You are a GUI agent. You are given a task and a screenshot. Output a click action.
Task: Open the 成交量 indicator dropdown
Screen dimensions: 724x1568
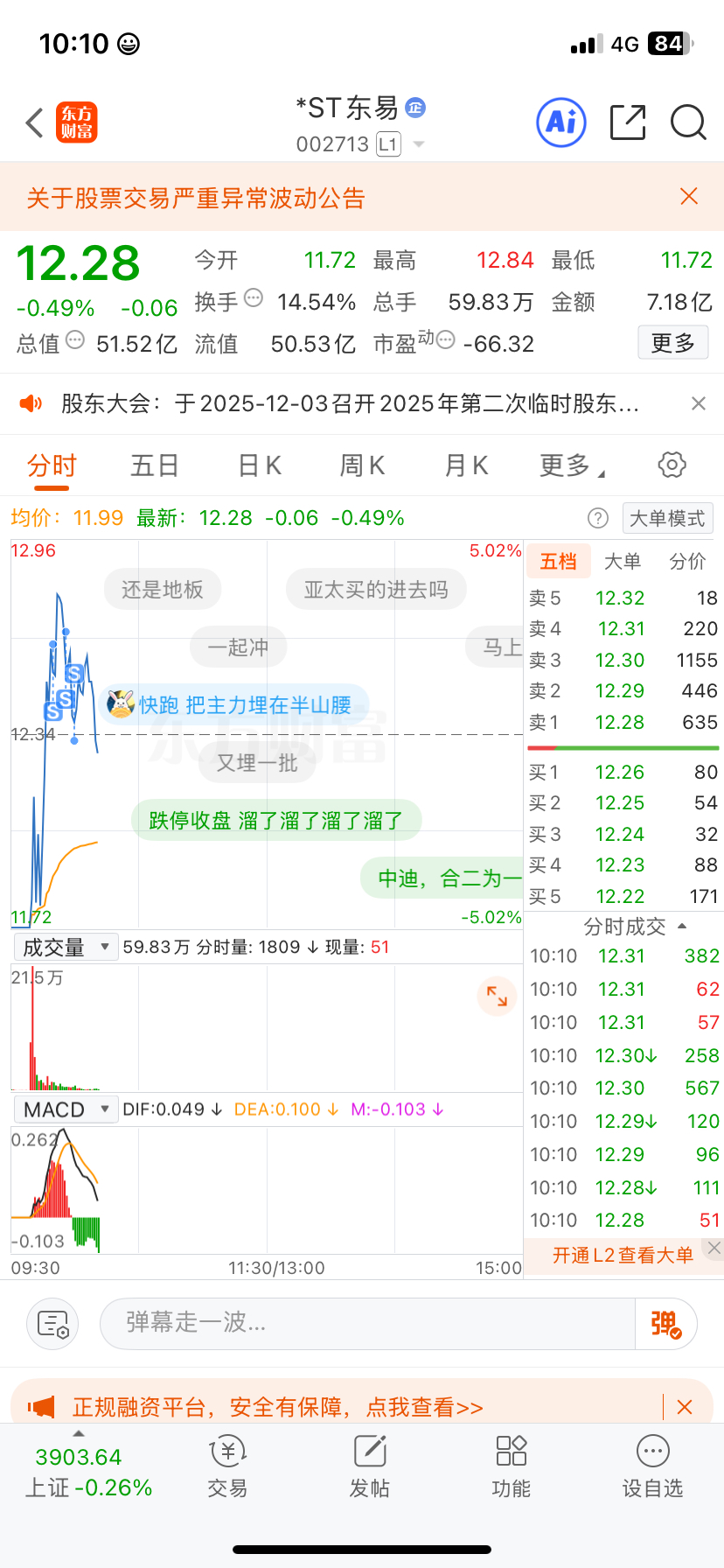66,947
